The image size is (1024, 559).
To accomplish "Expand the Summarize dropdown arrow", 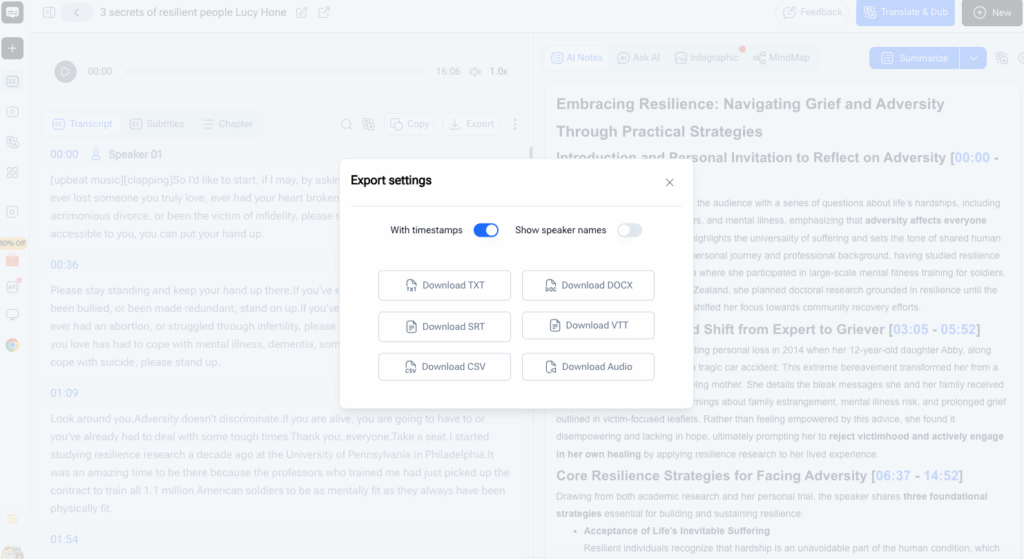I will (973, 58).
